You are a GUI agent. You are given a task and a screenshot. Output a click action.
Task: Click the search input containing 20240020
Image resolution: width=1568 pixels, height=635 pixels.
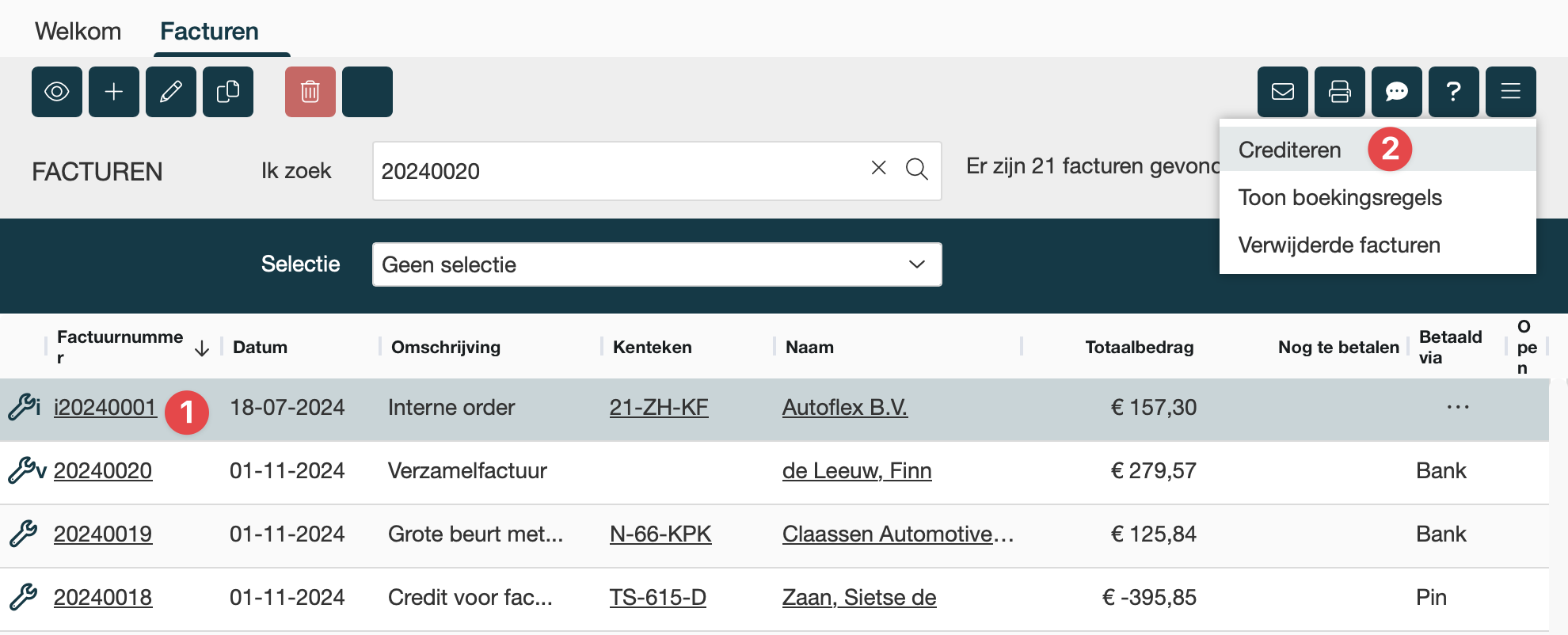(618, 171)
